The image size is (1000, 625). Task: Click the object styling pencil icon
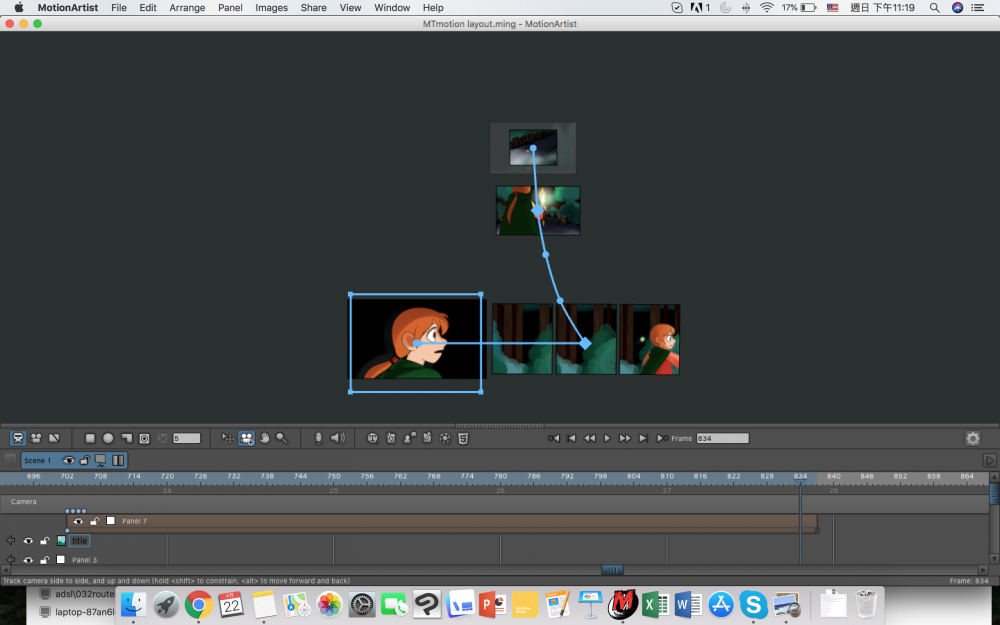(427, 438)
